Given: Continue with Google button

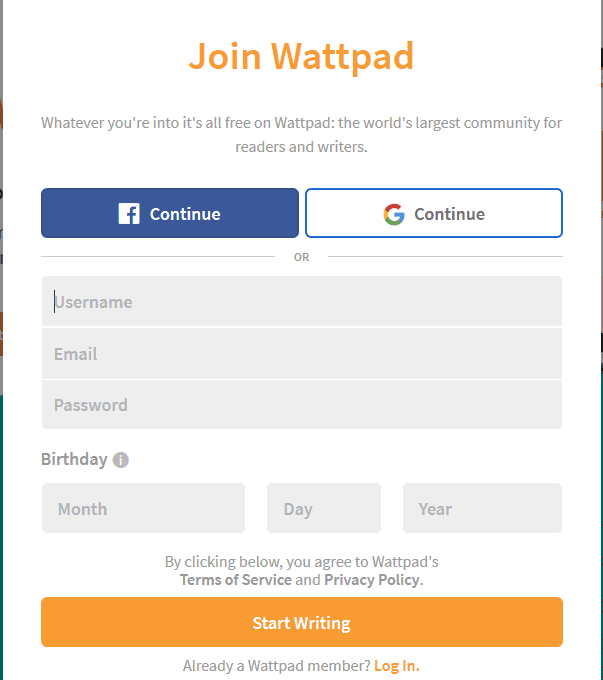Looking at the screenshot, I should pyautogui.click(x=434, y=213).
